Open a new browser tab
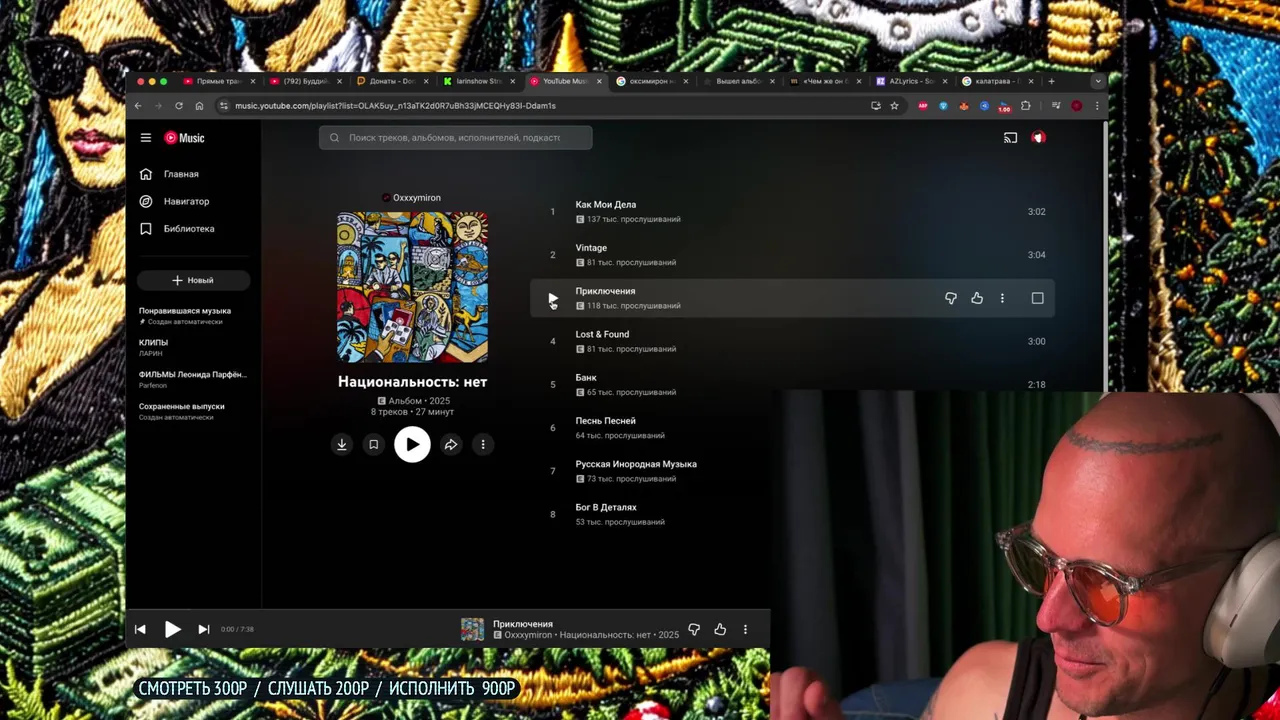Image resolution: width=1280 pixels, height=720 pixels. coord(1051,81)
